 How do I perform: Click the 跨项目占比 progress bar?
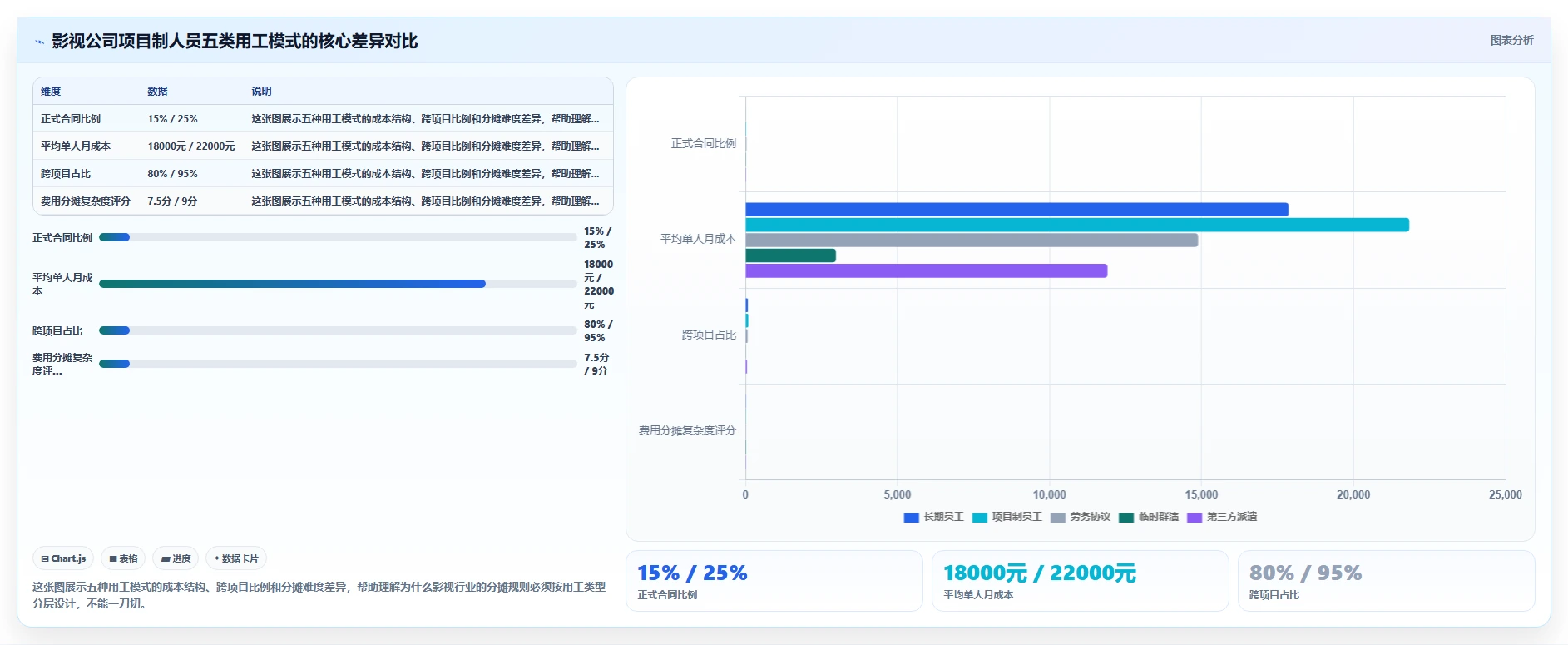338,330
